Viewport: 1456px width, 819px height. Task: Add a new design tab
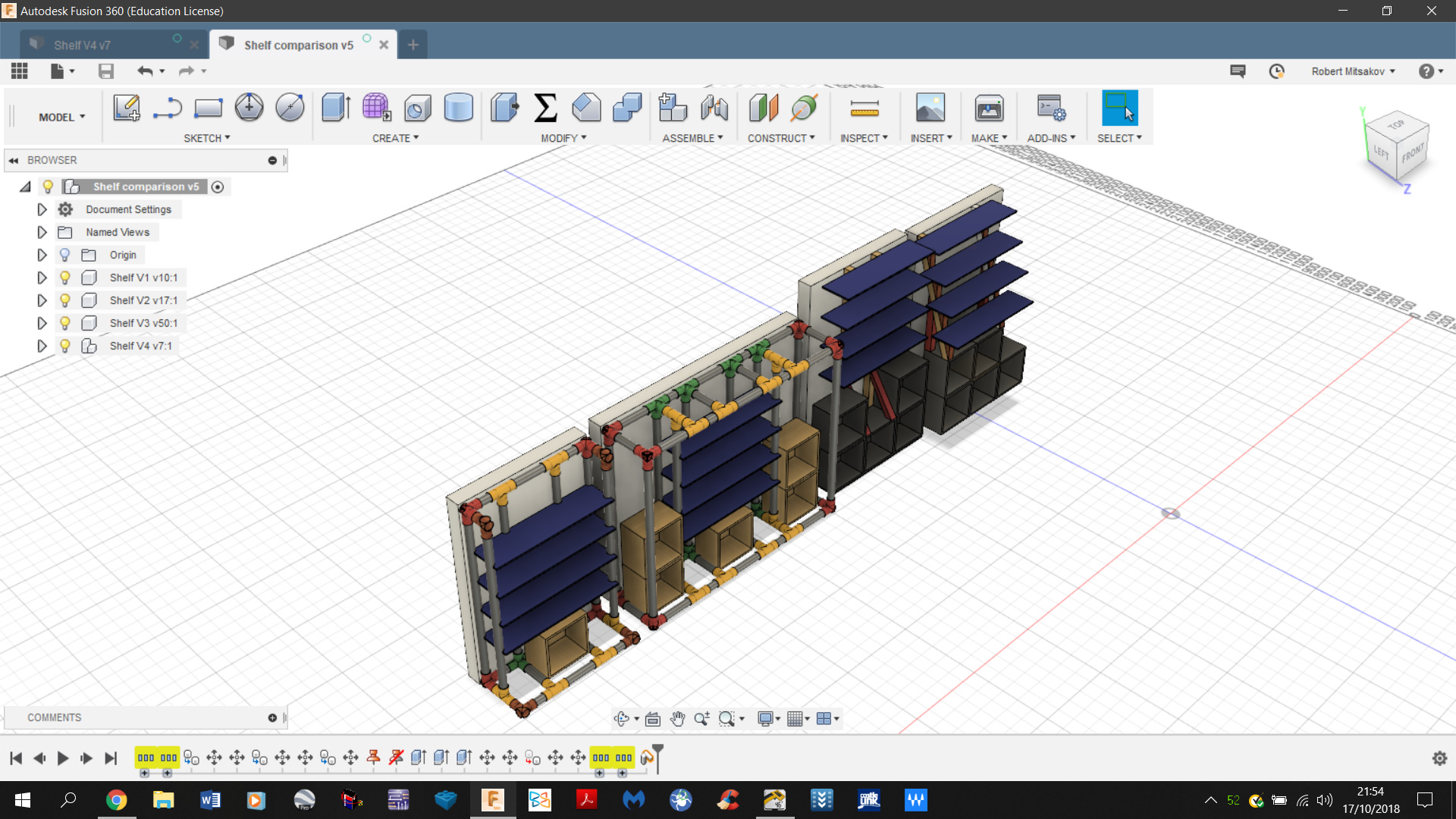point(413,45)
